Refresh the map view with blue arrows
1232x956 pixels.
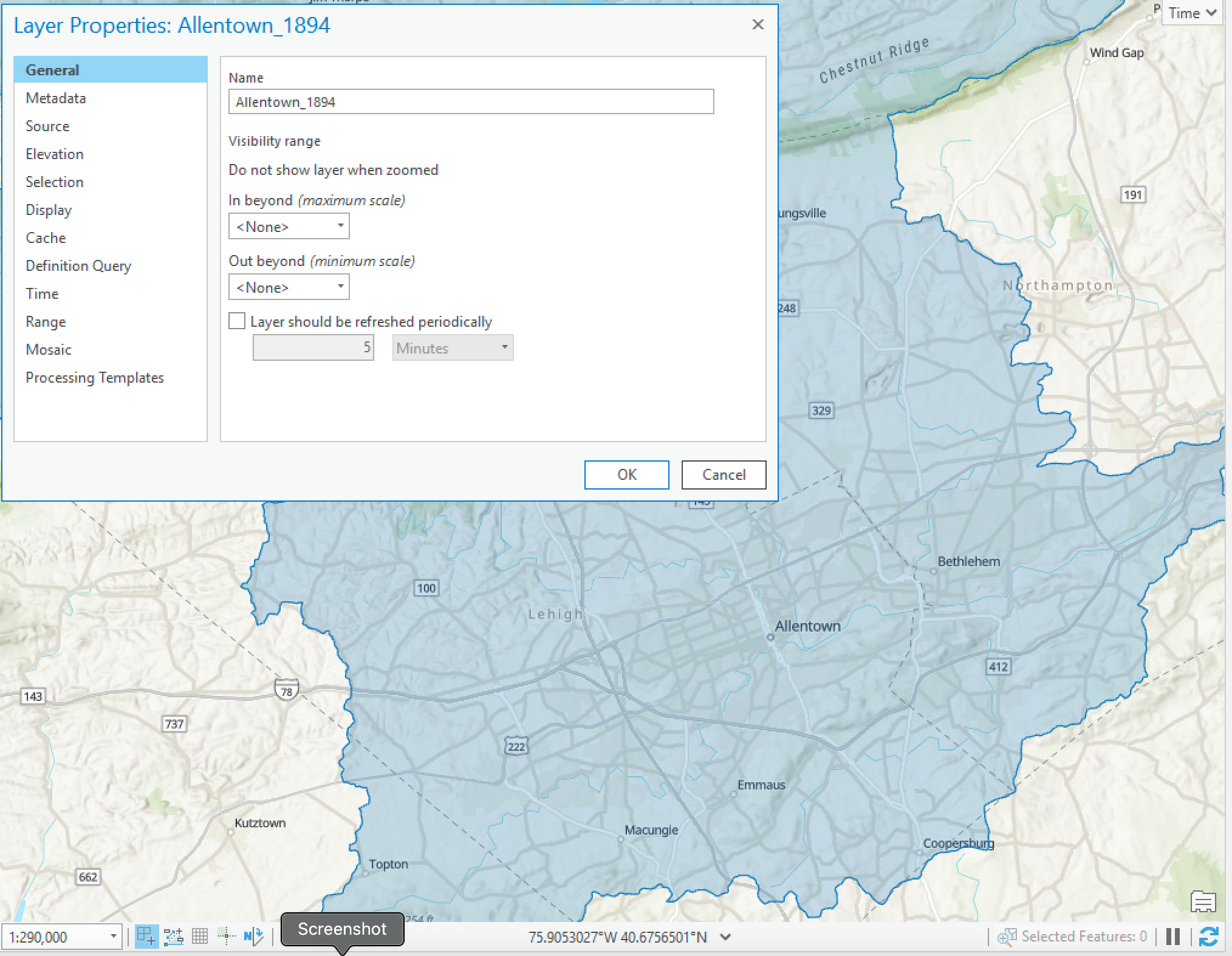point(1208,936)
